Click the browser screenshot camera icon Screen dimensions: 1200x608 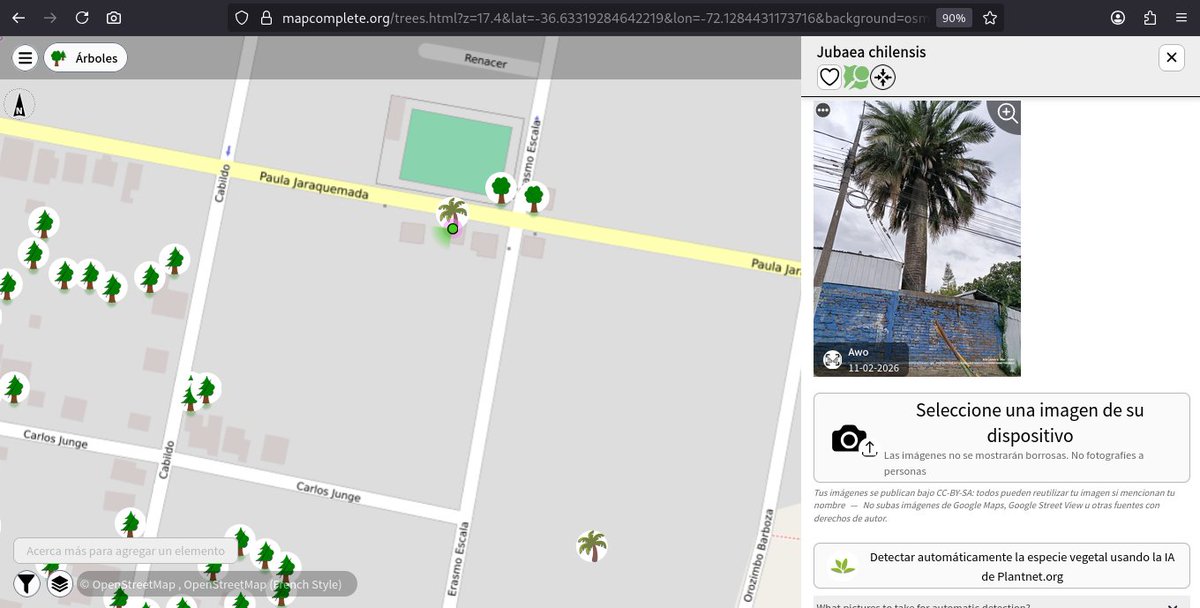coord(114,18)
